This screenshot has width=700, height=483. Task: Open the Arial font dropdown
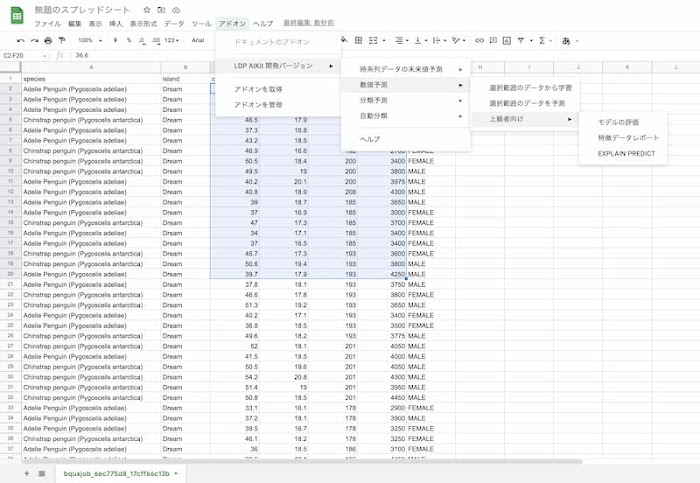point(198,41)
